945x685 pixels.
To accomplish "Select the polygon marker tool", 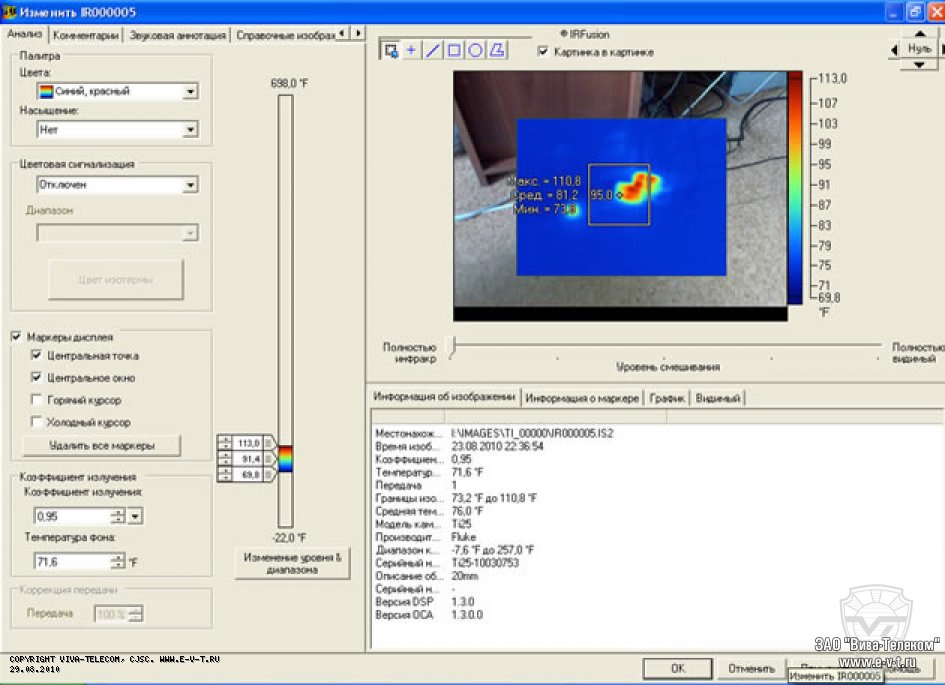I will (497, 51).
